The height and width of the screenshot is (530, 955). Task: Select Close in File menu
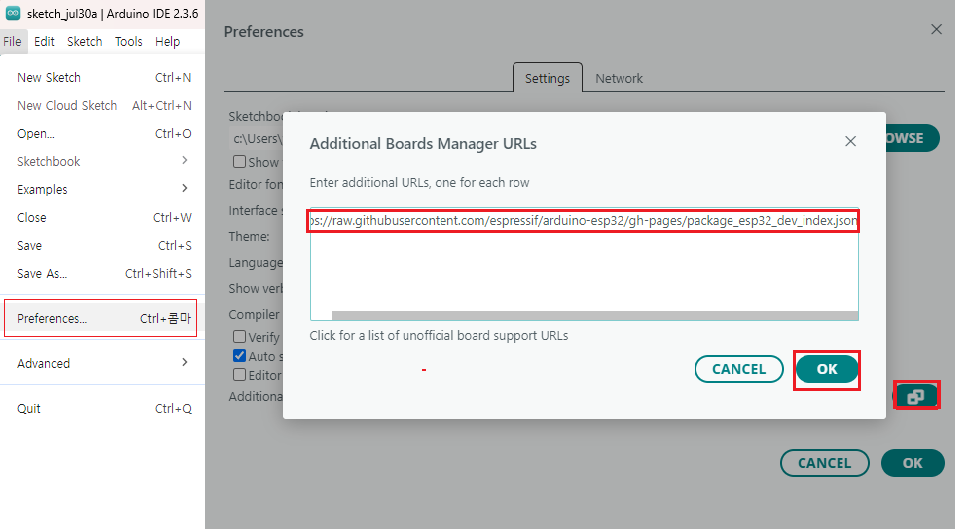coord(102,218)
